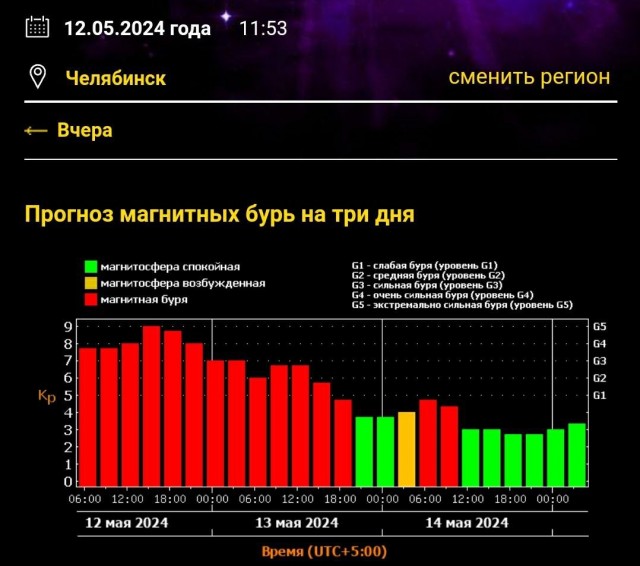
Task: Click the yellow legend swatch магнитосфера возбужденная
Action: click(x=91, y=283)
